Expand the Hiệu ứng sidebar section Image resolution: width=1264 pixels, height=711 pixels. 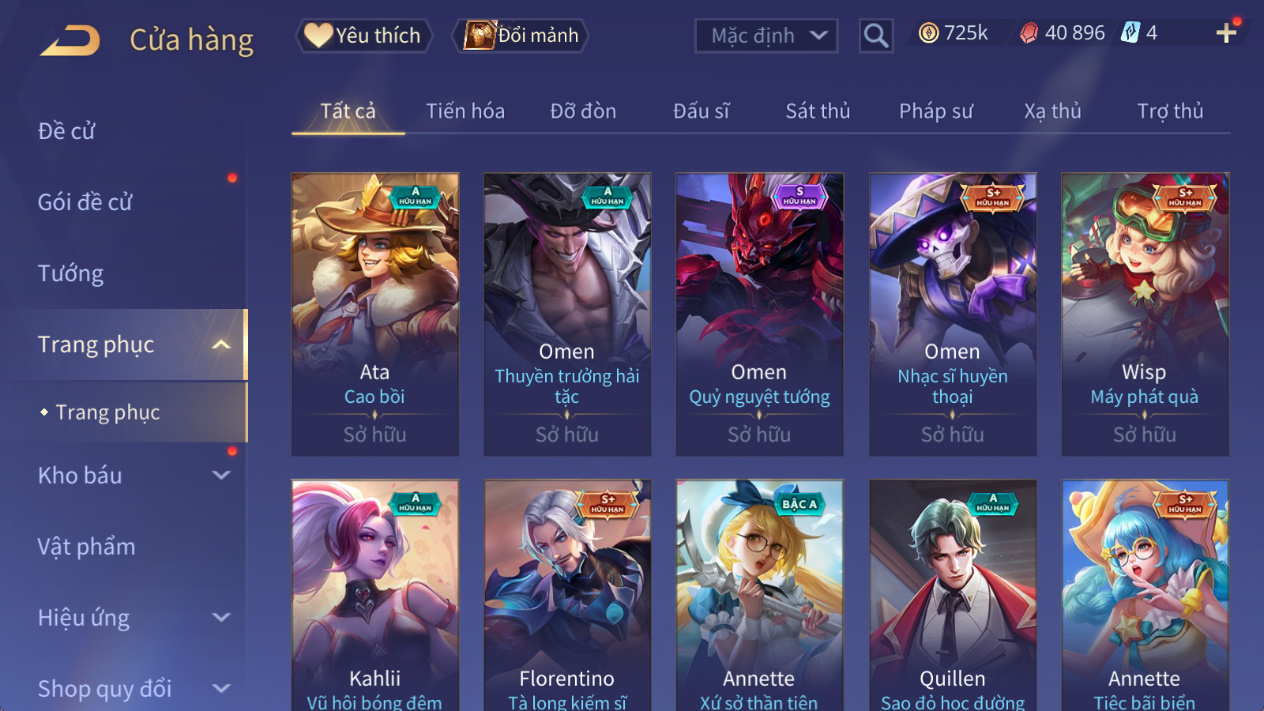pos(221,618)
